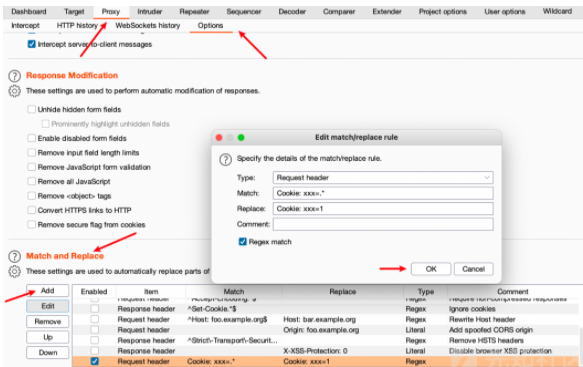583x367 pixels.
Task: Select 'Cookie: xxx=1' cell in highlighted row
Action: (306, 361)
